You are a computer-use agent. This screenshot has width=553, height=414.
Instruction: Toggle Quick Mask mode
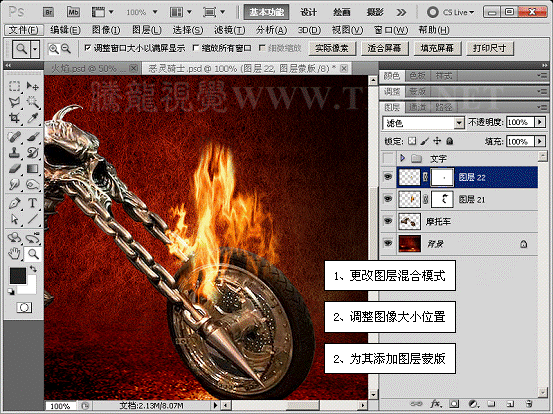coord(24,308)
